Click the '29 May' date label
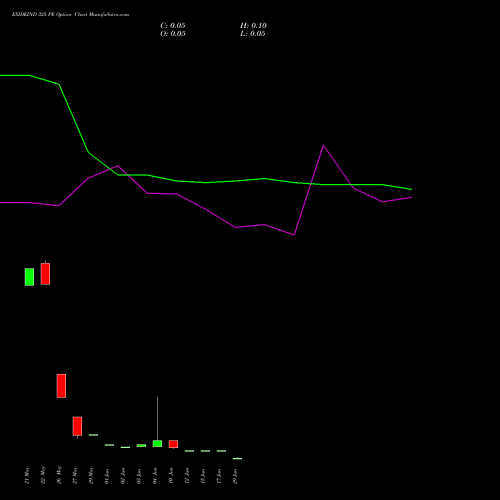 pos(91,475)
